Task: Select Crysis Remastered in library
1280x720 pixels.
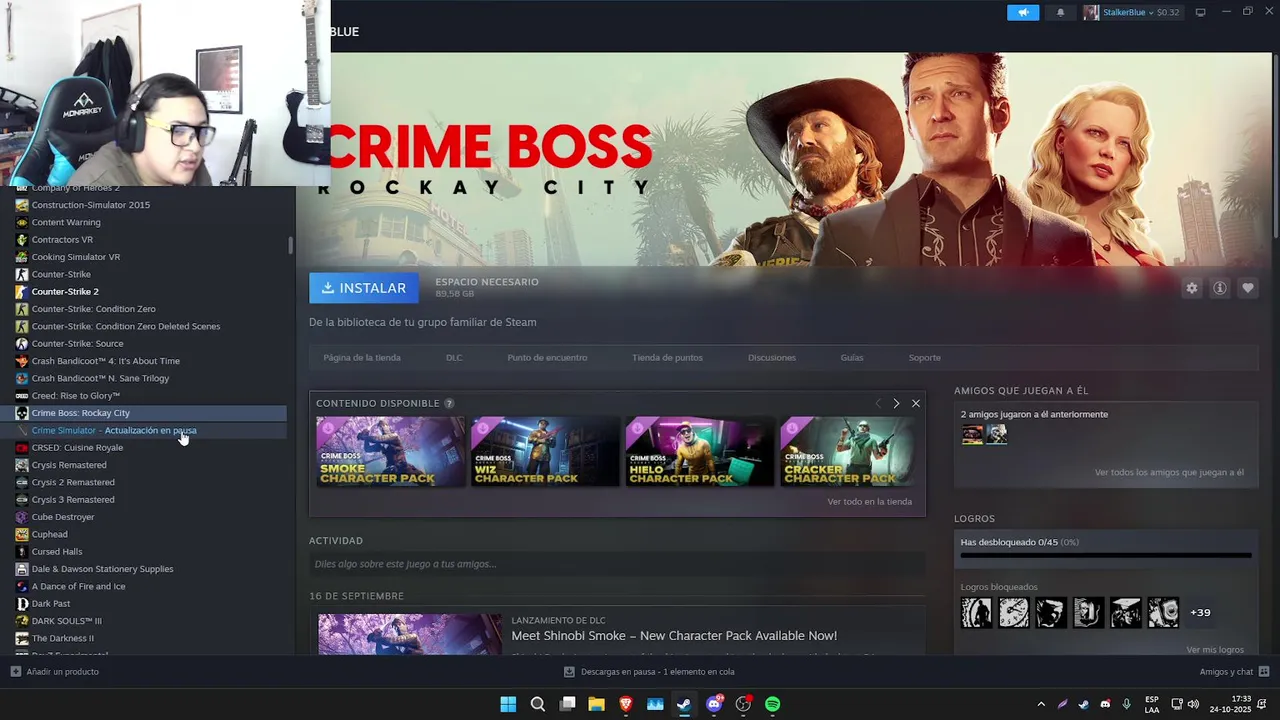Action: (x=69, y=465)
